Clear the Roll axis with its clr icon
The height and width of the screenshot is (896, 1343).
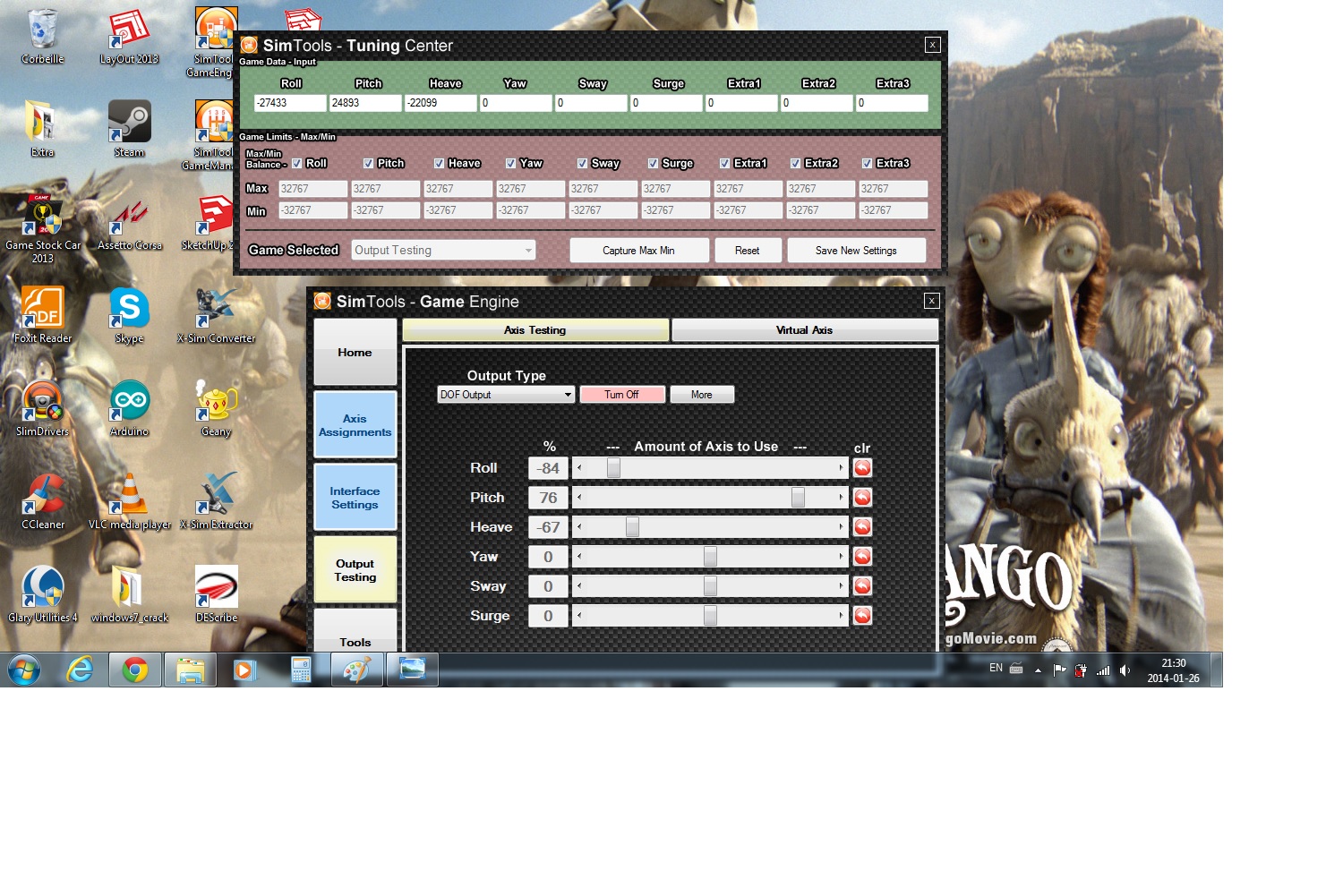pos(862,467)
